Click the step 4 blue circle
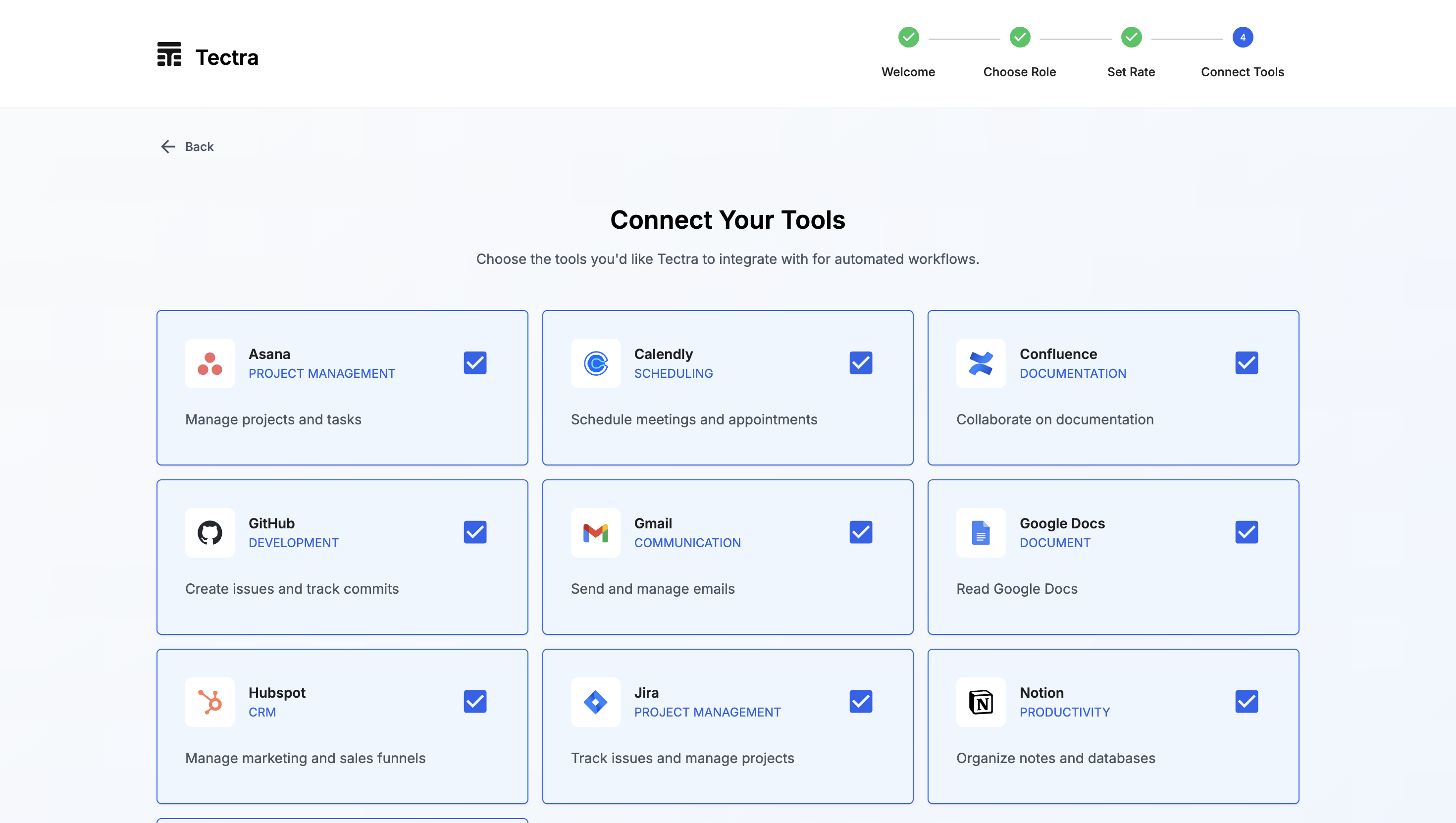 [x=1243, y=37]
